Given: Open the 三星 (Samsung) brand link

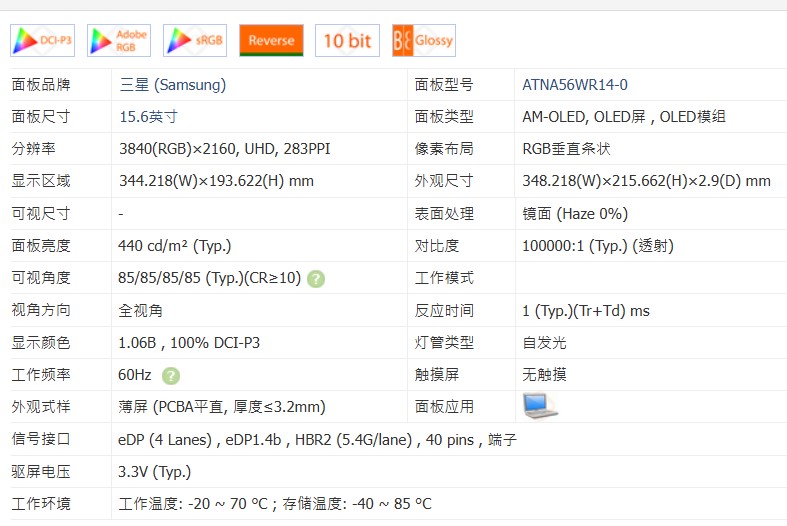Looking at the screenshot, I should click(x=172, y=85).
